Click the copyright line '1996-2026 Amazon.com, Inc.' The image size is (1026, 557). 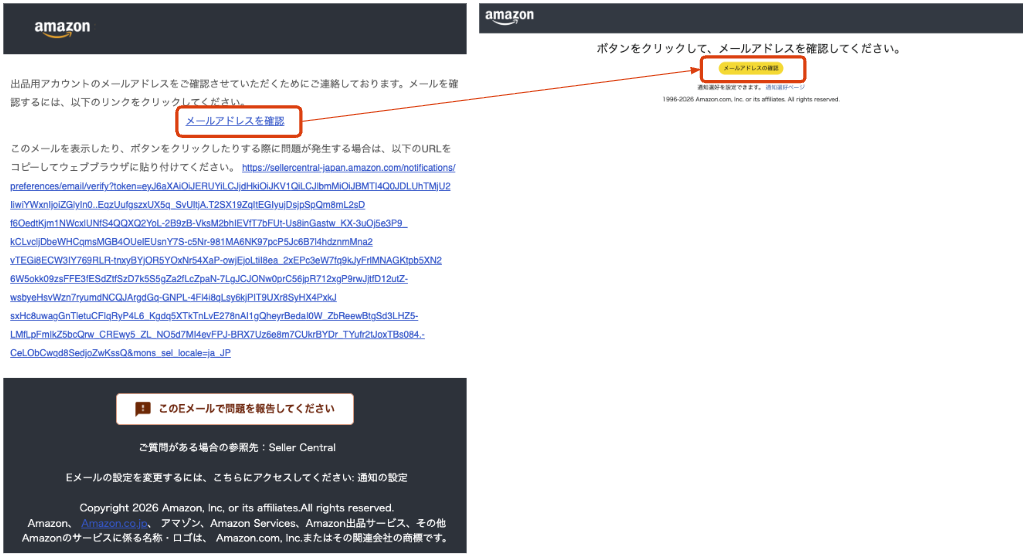751,99
